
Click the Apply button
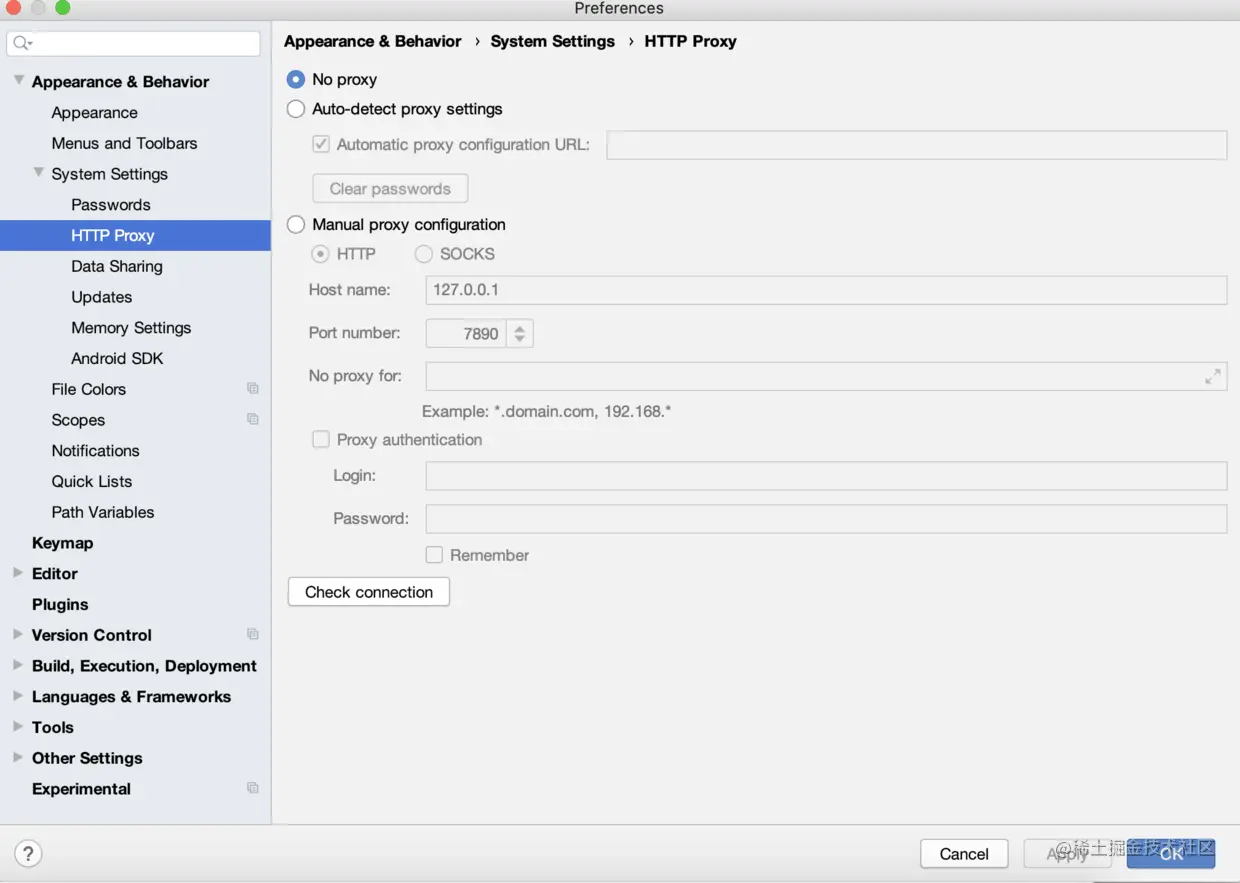point(1067,854)
